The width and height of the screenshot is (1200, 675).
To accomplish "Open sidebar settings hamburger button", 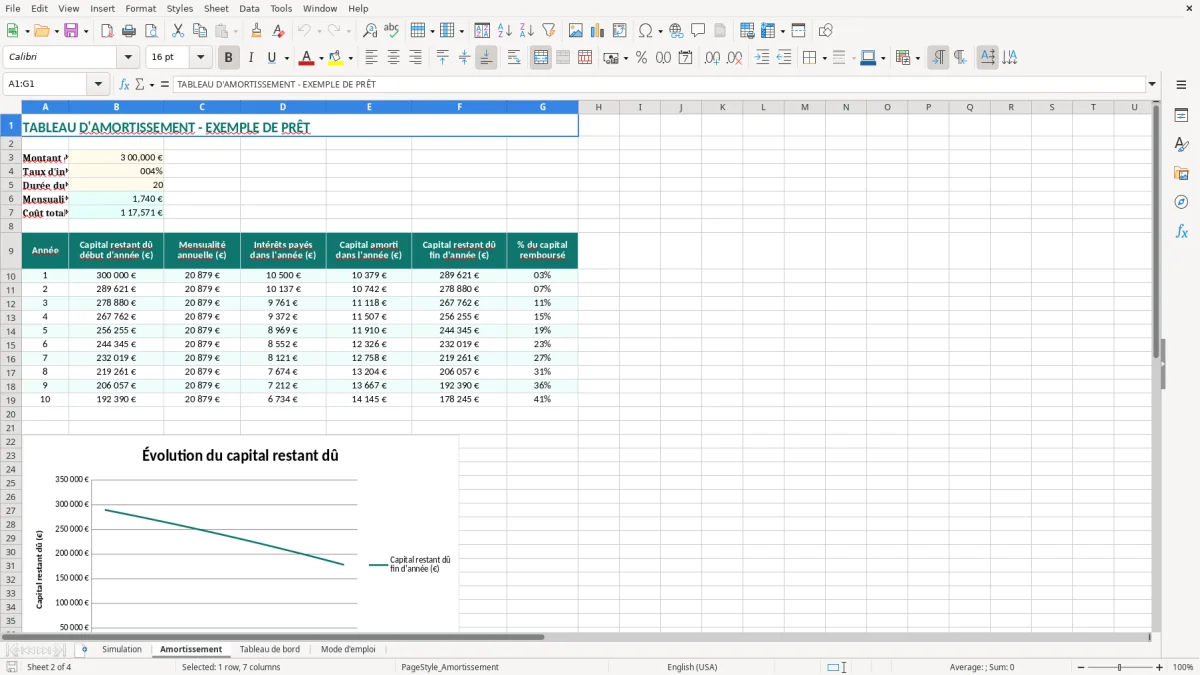I will (x=1181, y=87).
